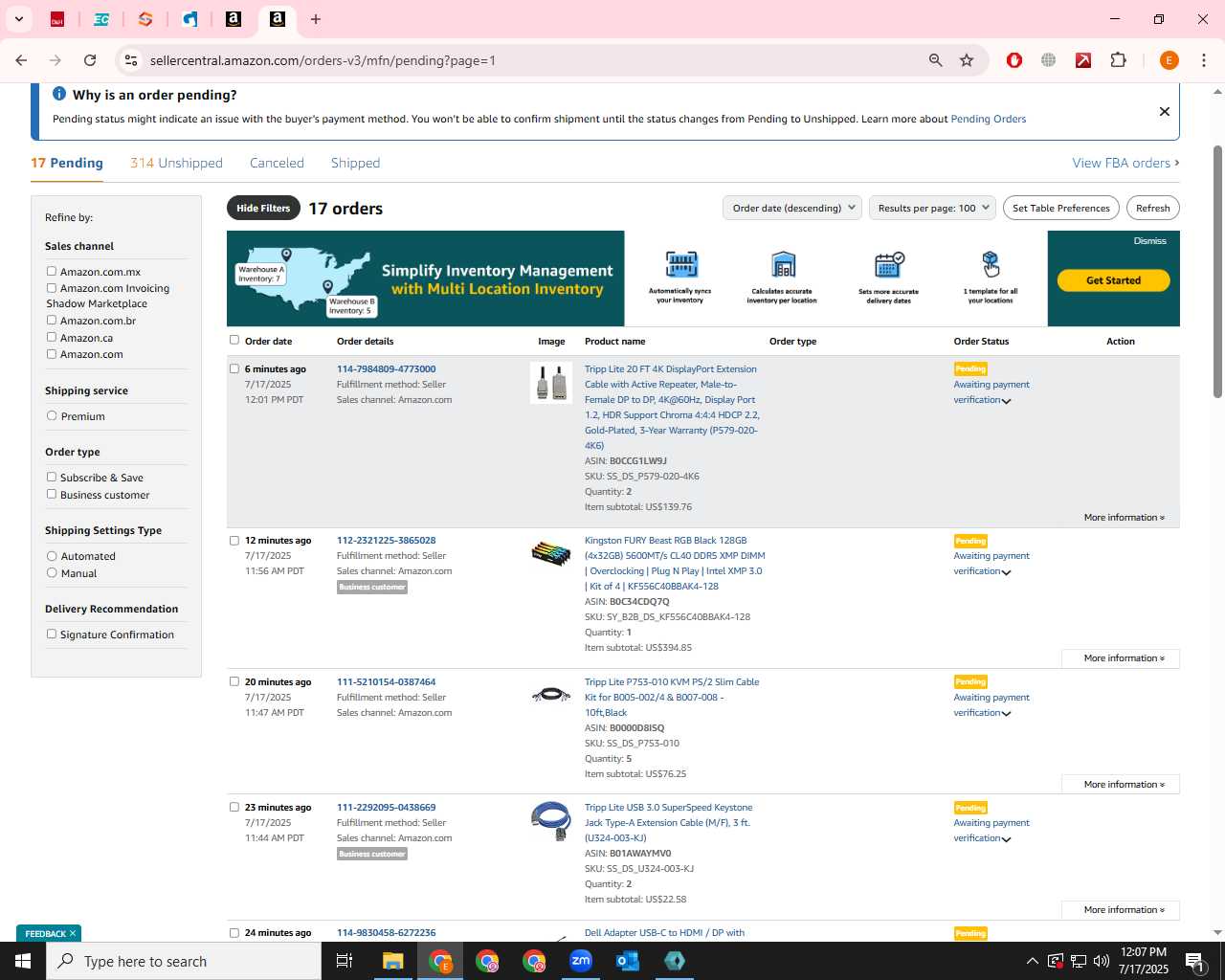Expand More information for Tripp Lite P753-010 order
Screen dimensions: 1225x980
pos(1121,785)
